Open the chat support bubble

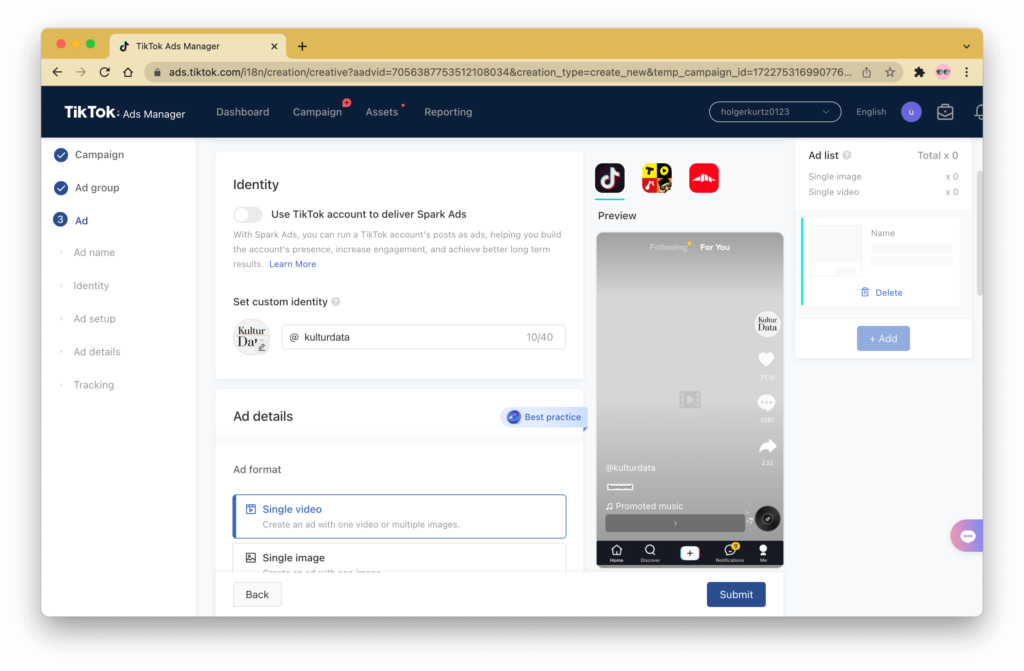tap(967, 536)
